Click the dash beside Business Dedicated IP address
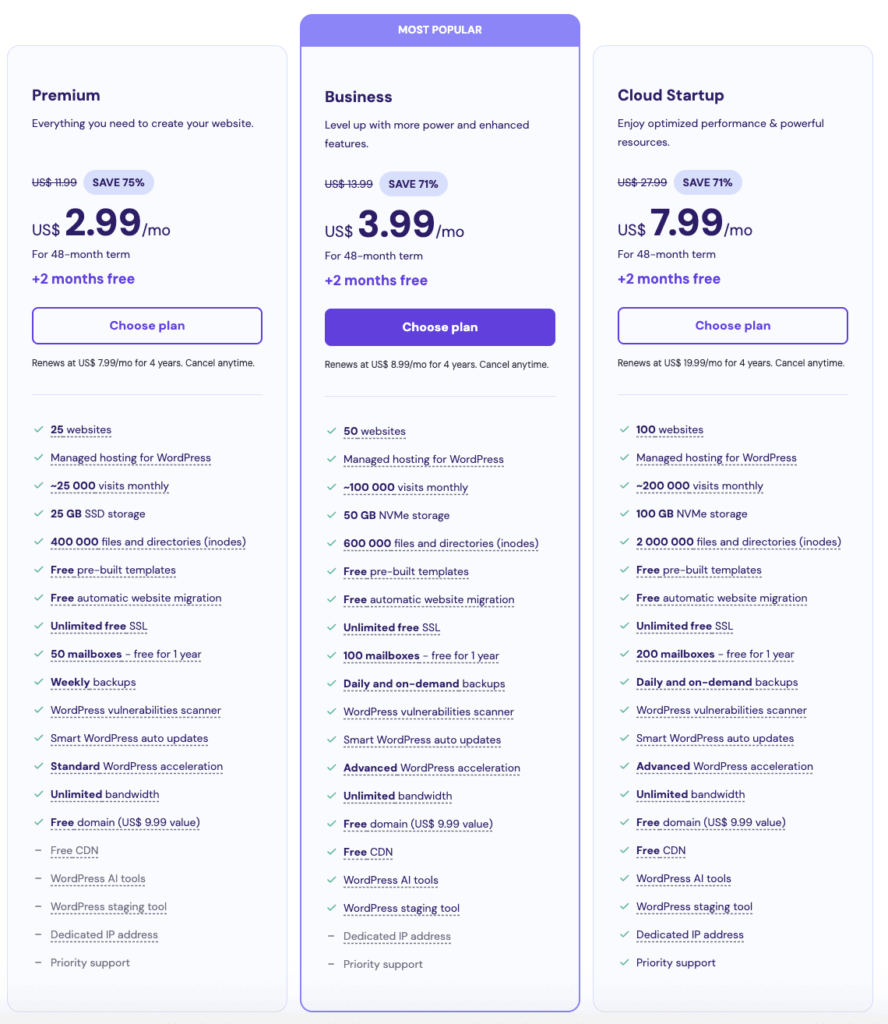 click(x=329, y=936)
